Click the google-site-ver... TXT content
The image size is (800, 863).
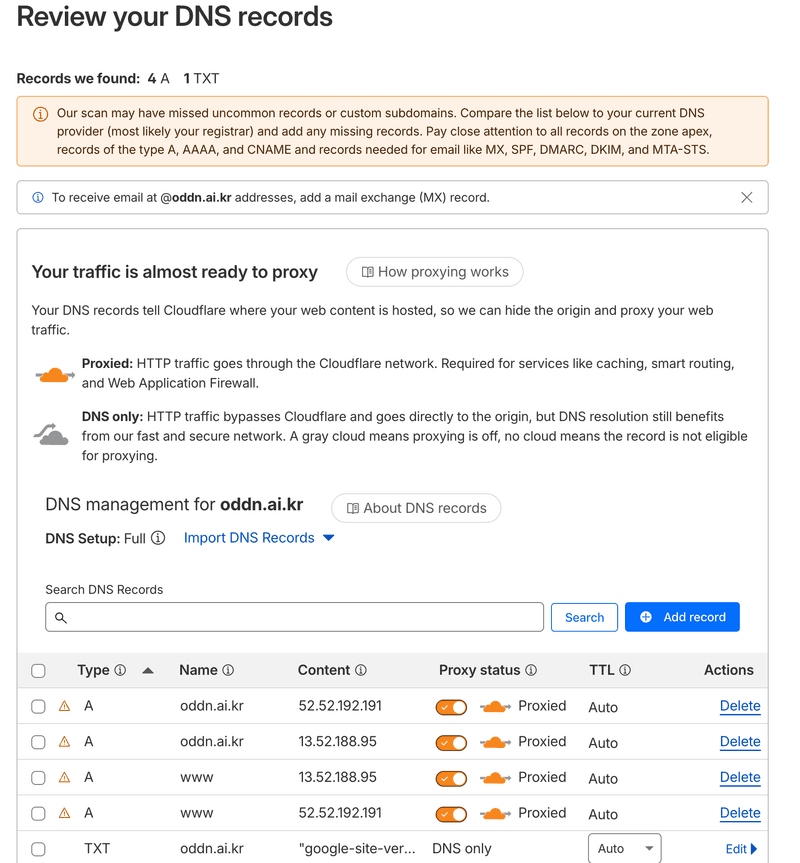tap(357, 849)
